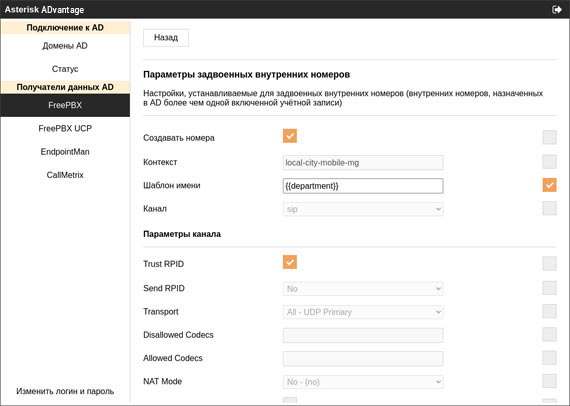Viewport: 570px width, 406px height.
Task: Open Изменить логин и пароль link
Action: [x=65, y=391]
